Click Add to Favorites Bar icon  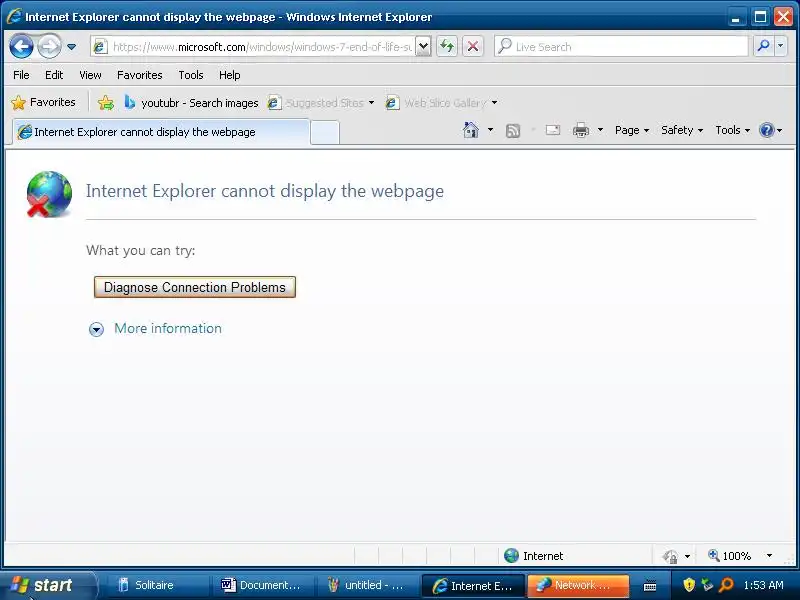tap(106, 103)
